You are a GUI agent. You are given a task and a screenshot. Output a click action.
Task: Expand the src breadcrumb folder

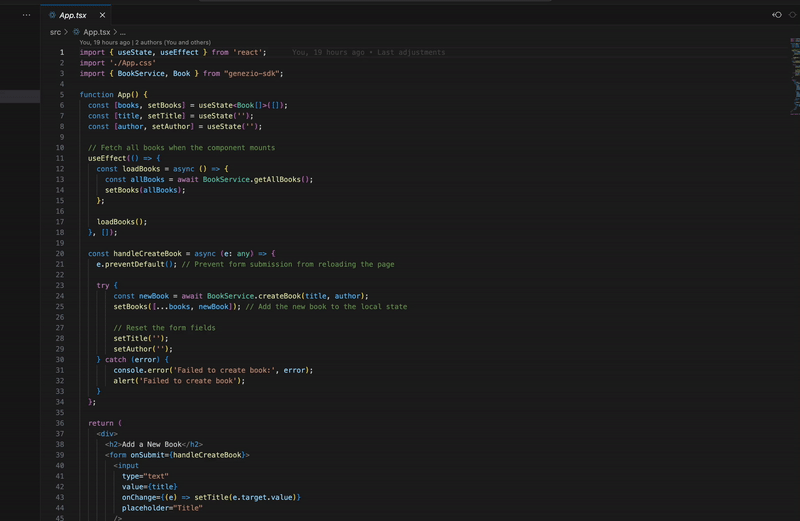point(55,32)
